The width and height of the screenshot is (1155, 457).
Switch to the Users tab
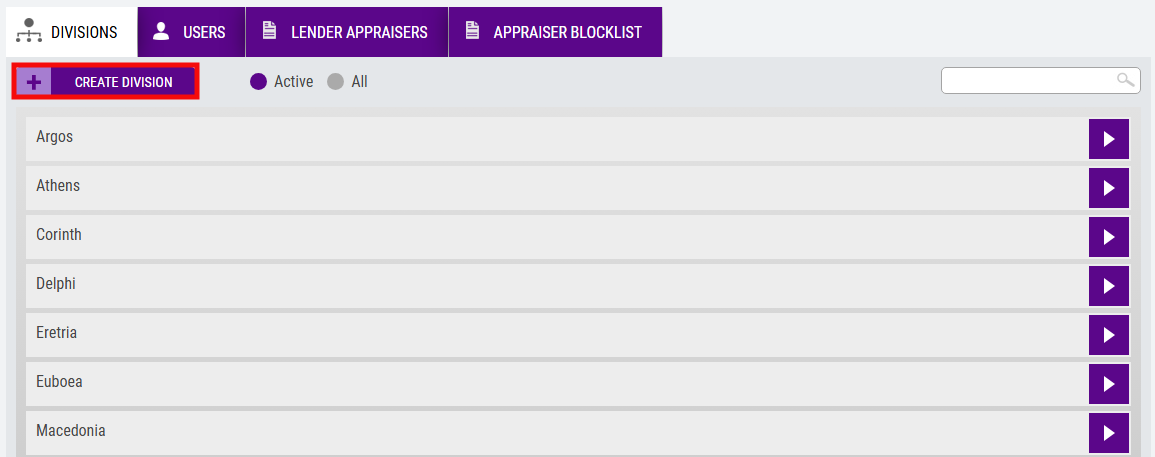point(192,32)
